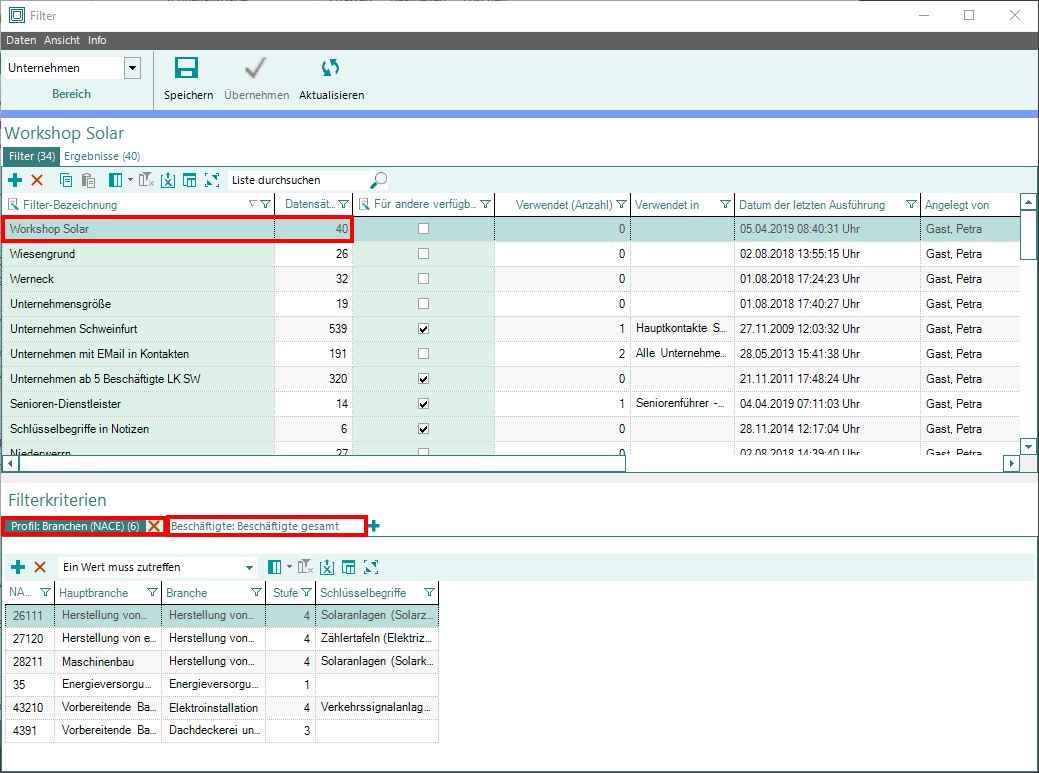Click the Speichern save icon
1039x773 pixels.
pyautogui.click(x=186, y=68)
